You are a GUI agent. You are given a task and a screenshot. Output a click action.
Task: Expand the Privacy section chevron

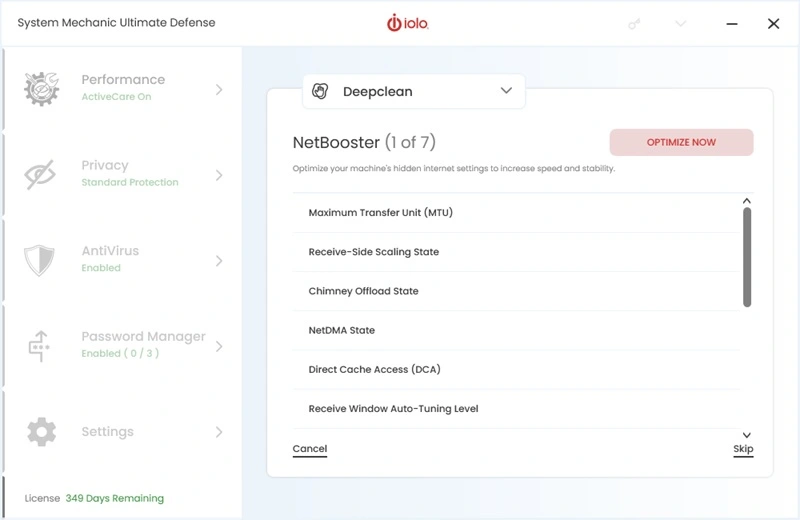[219, 176]
